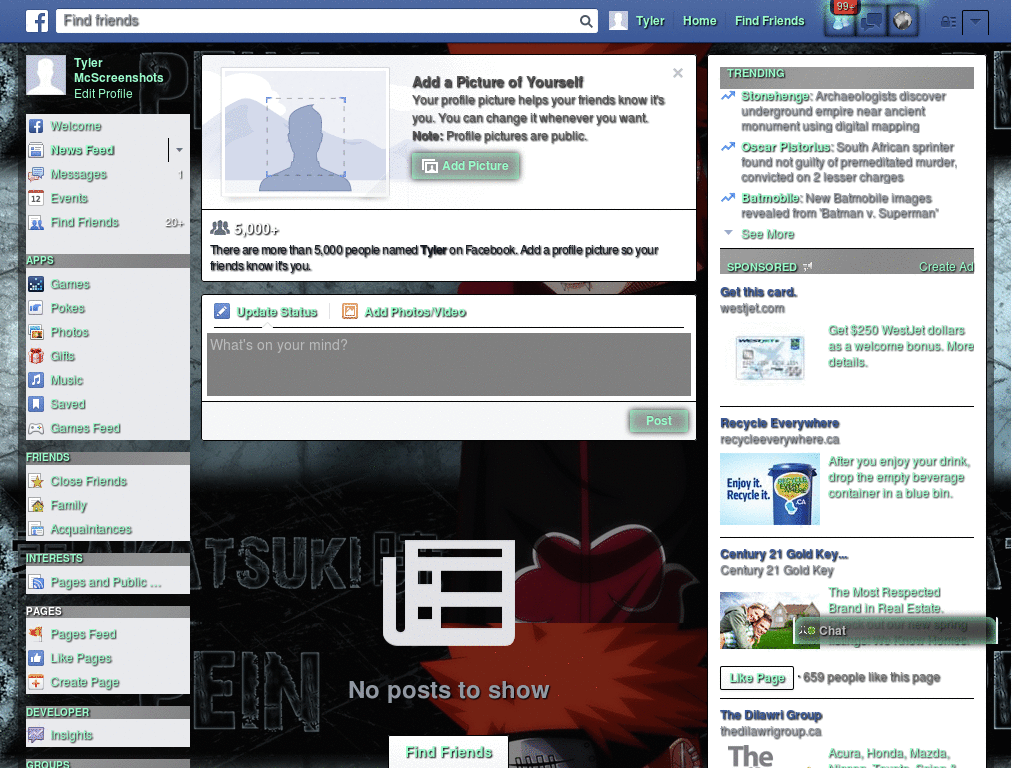
Task: Open the Messages sidebar icon
Action: [x=36, y=174]
